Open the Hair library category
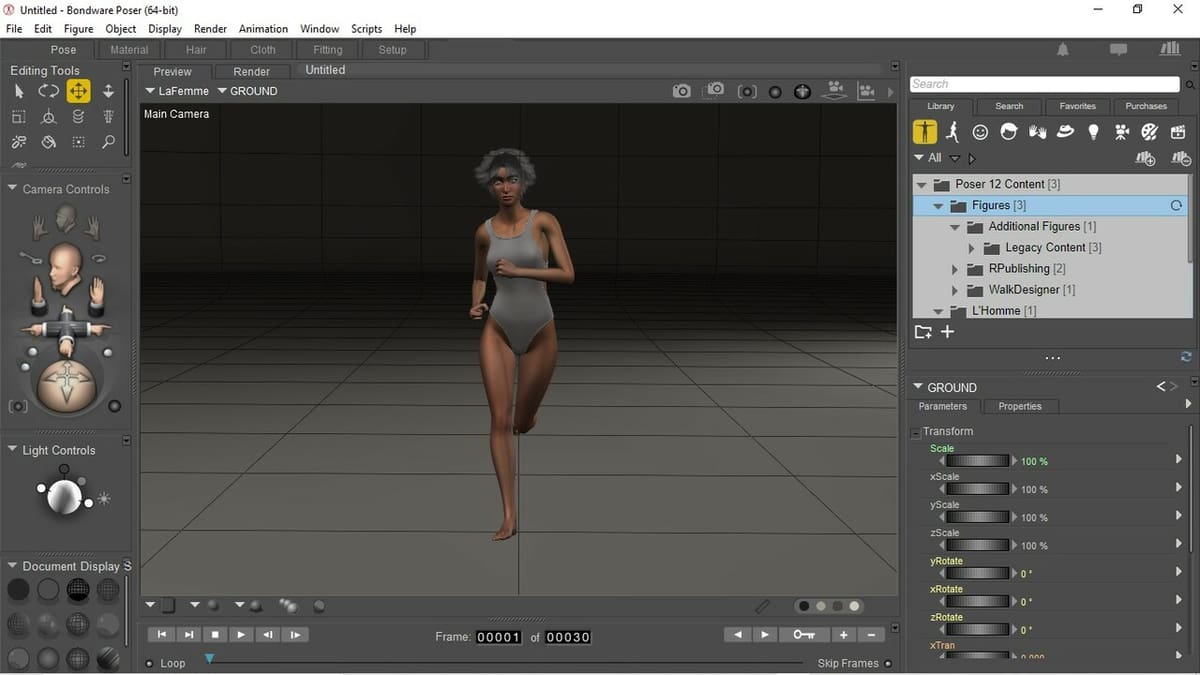This screenshot has height=675, width=1200. [1008, 131]
